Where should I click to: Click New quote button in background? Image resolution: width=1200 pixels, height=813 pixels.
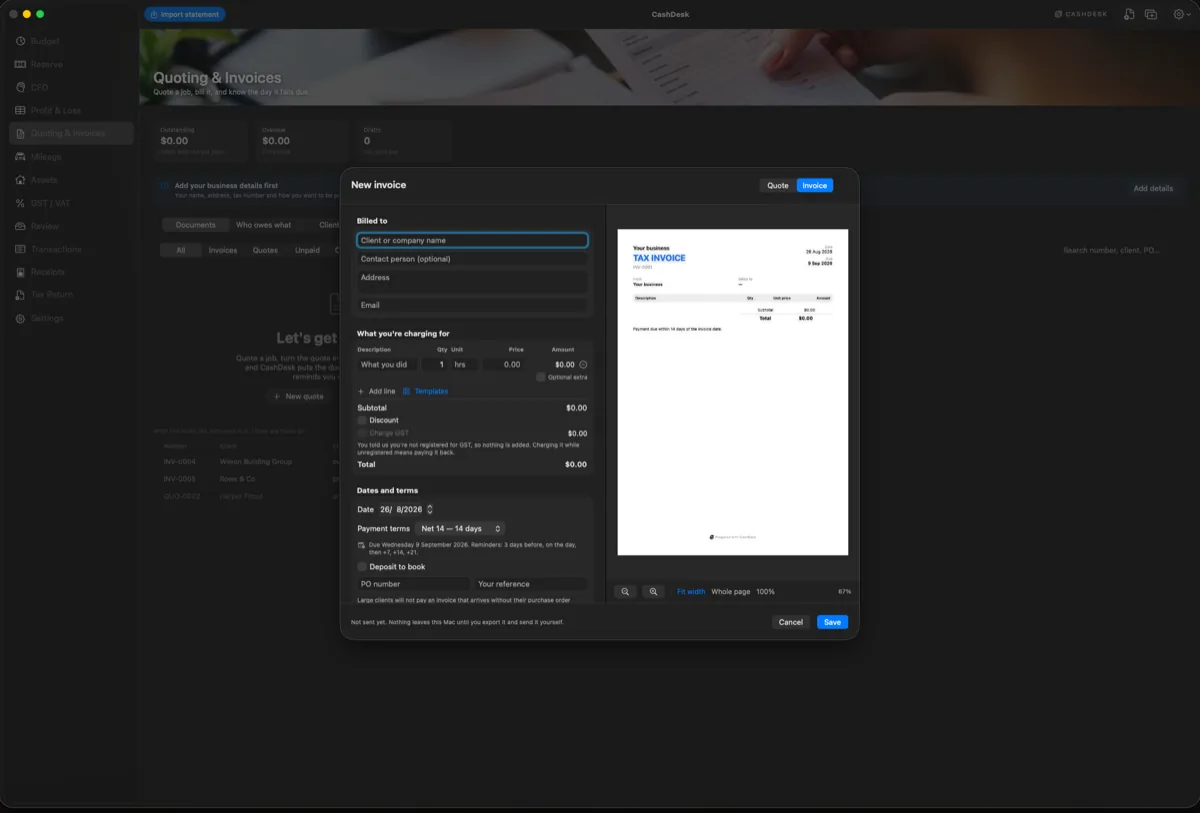click(x=299, y=396)
